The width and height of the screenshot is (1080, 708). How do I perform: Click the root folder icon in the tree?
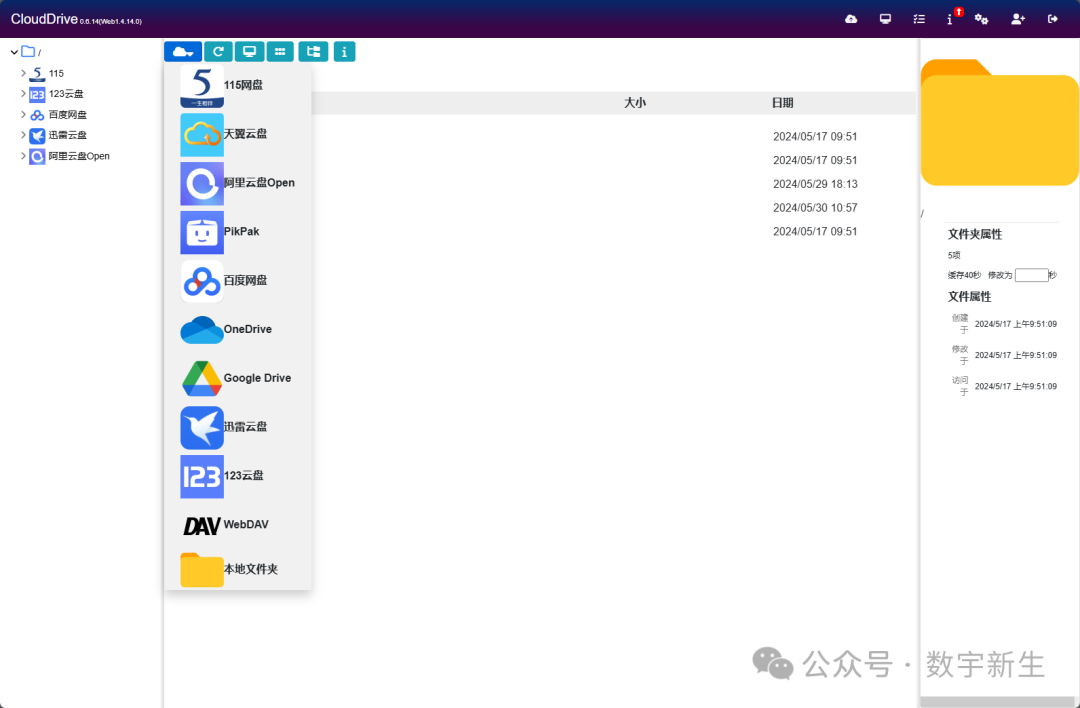point(28,52)
